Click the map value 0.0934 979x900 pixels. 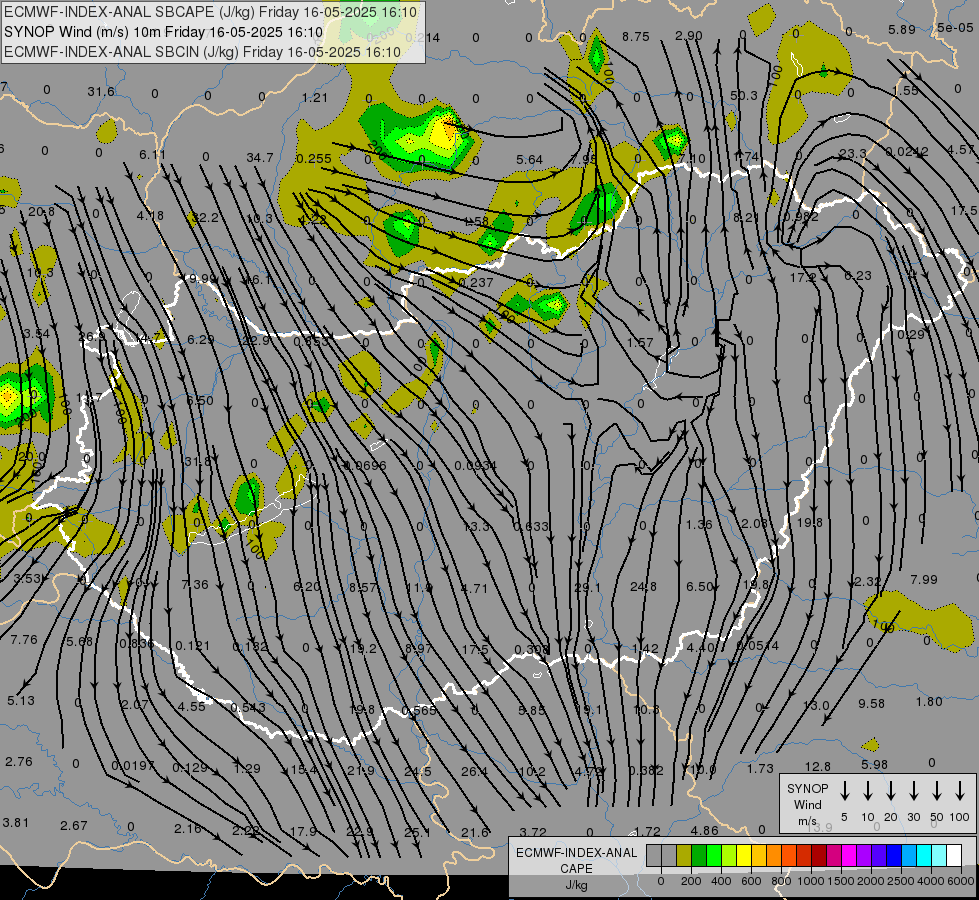[x=476, y=466]
